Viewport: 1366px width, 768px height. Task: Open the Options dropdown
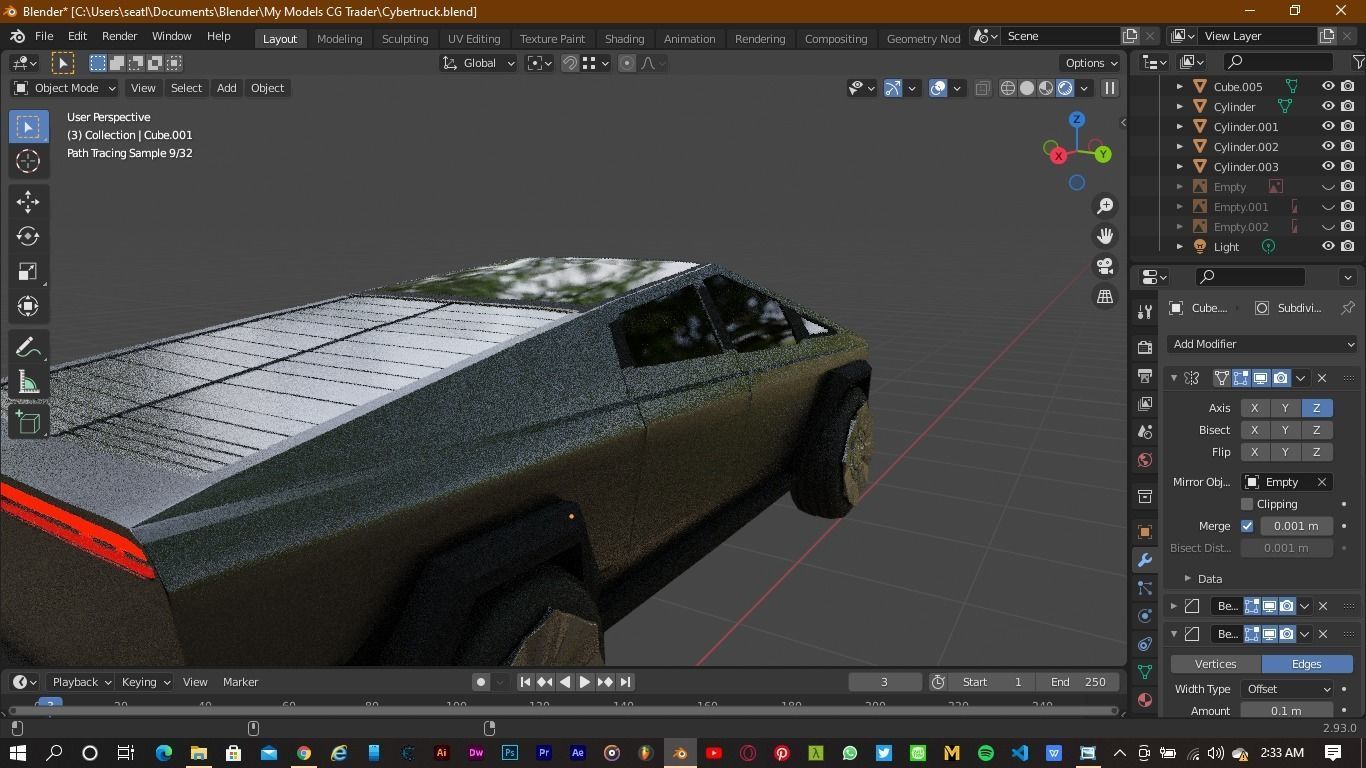[1091, 63]
